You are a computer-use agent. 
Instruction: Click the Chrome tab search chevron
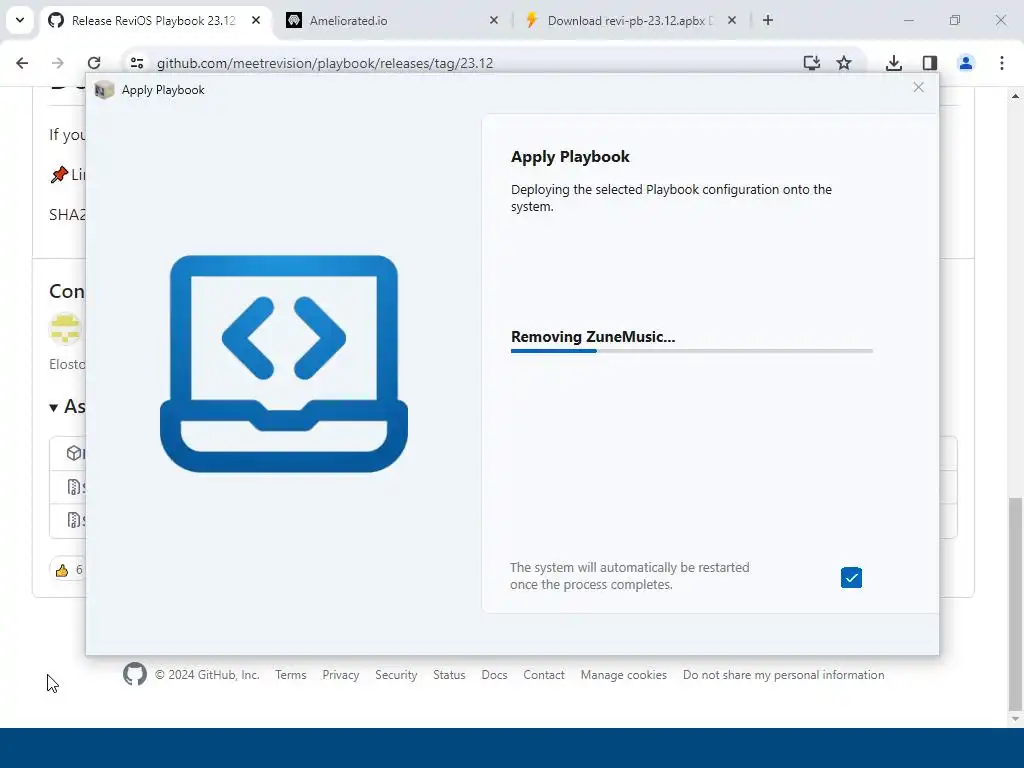pyautogui.click(x=20, y=20)
